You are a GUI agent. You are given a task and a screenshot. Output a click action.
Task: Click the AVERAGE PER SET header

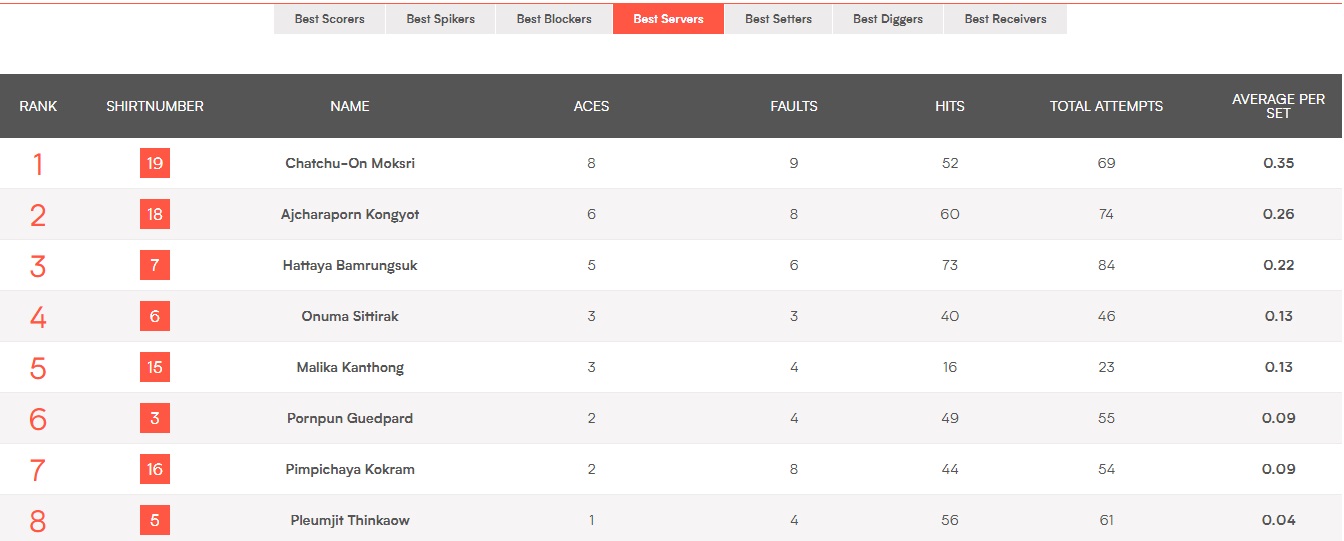[x=1278, y=106]
